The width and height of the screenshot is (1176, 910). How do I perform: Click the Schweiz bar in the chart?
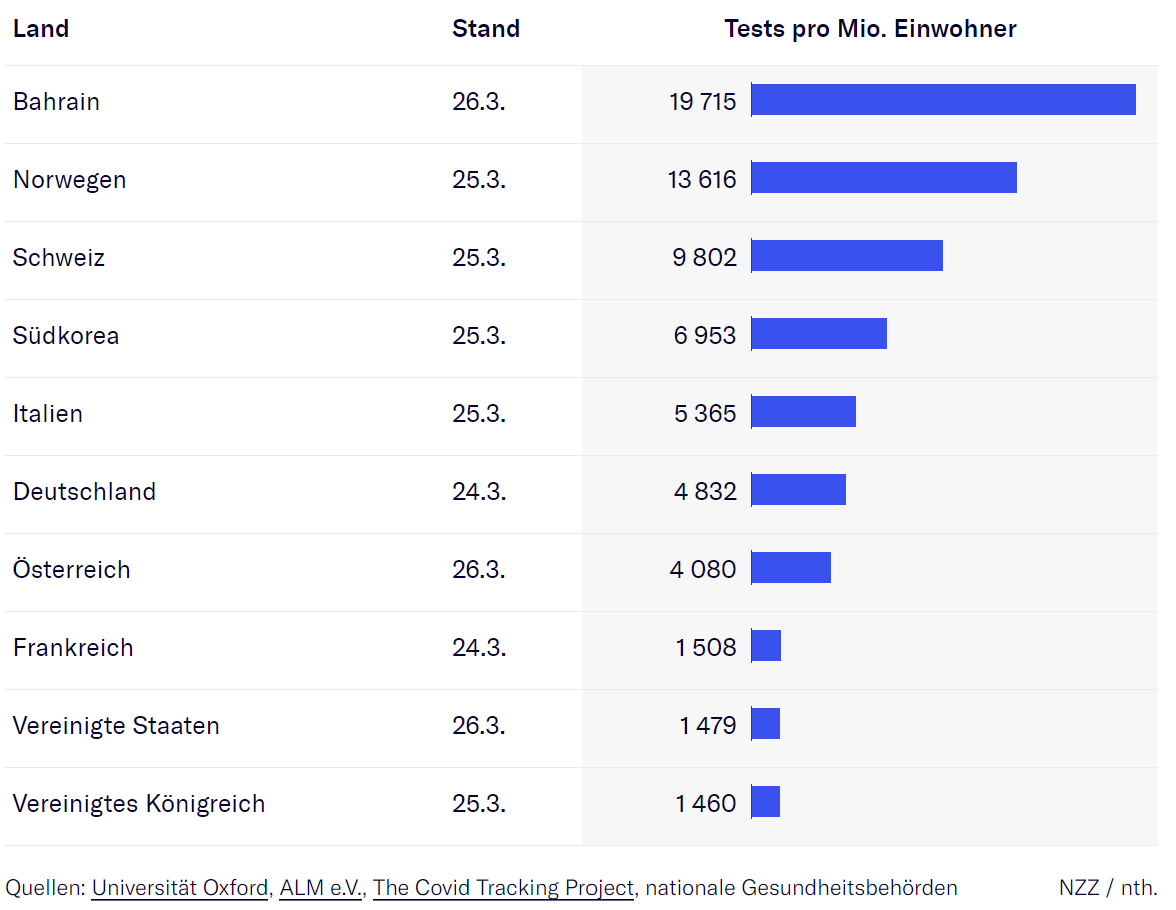click(x=847, y=256)
